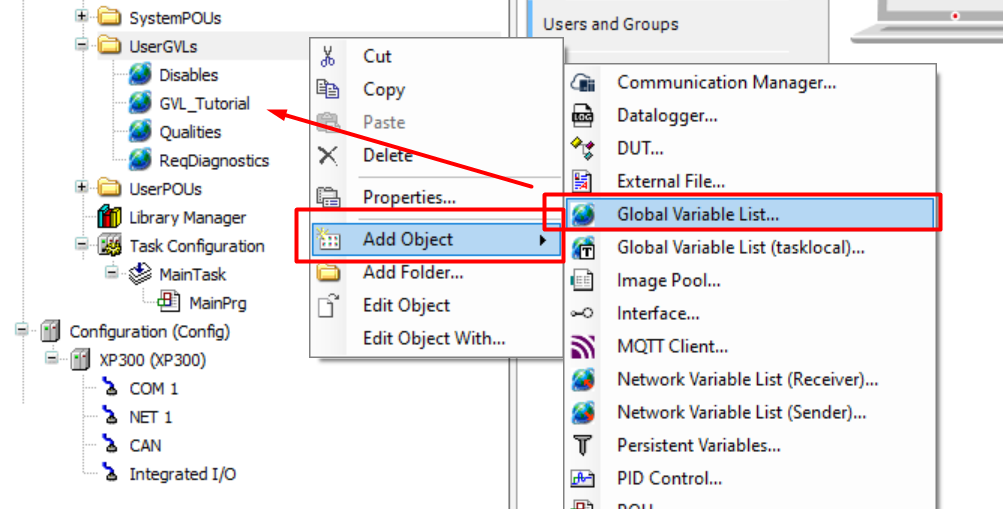The image size is (1003, 509).
Task: Collapse the UserGVLs folder
Action: (81, 46)
